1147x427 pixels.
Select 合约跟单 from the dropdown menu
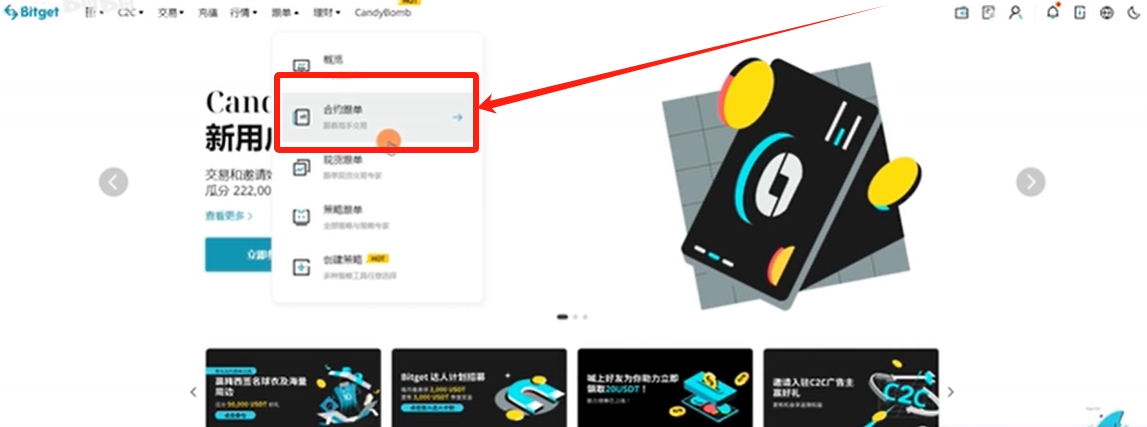coord(377,117)
